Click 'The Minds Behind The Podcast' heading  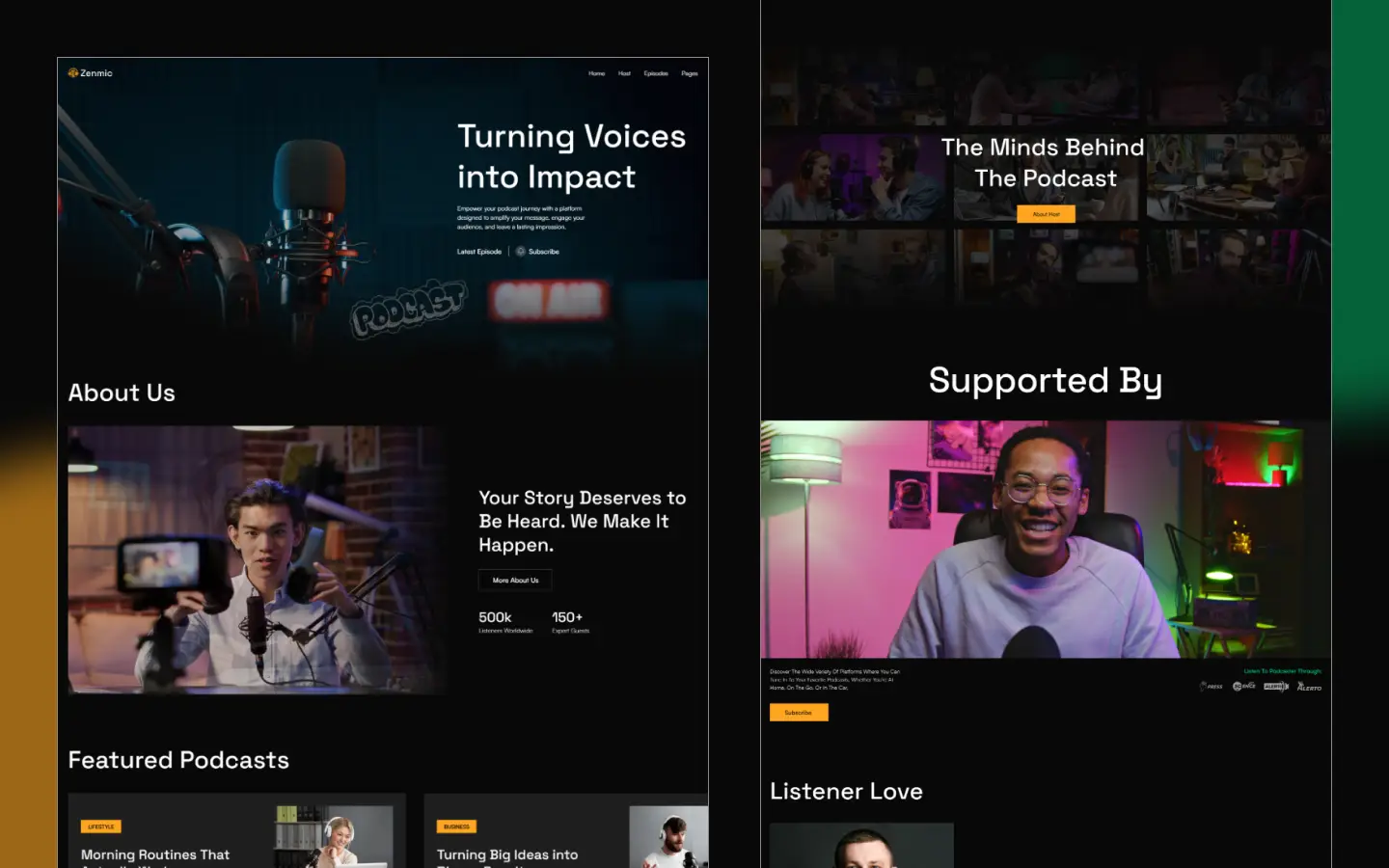coord(1044,163)
